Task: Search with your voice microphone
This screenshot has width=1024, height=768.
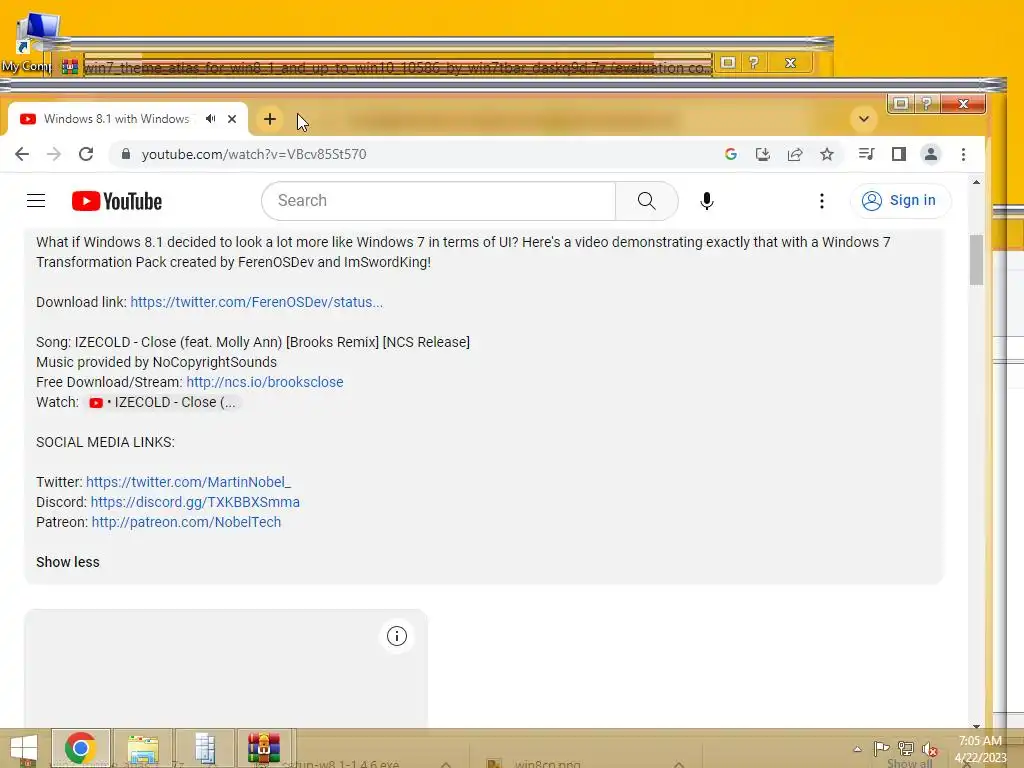Action: [707, 200]
